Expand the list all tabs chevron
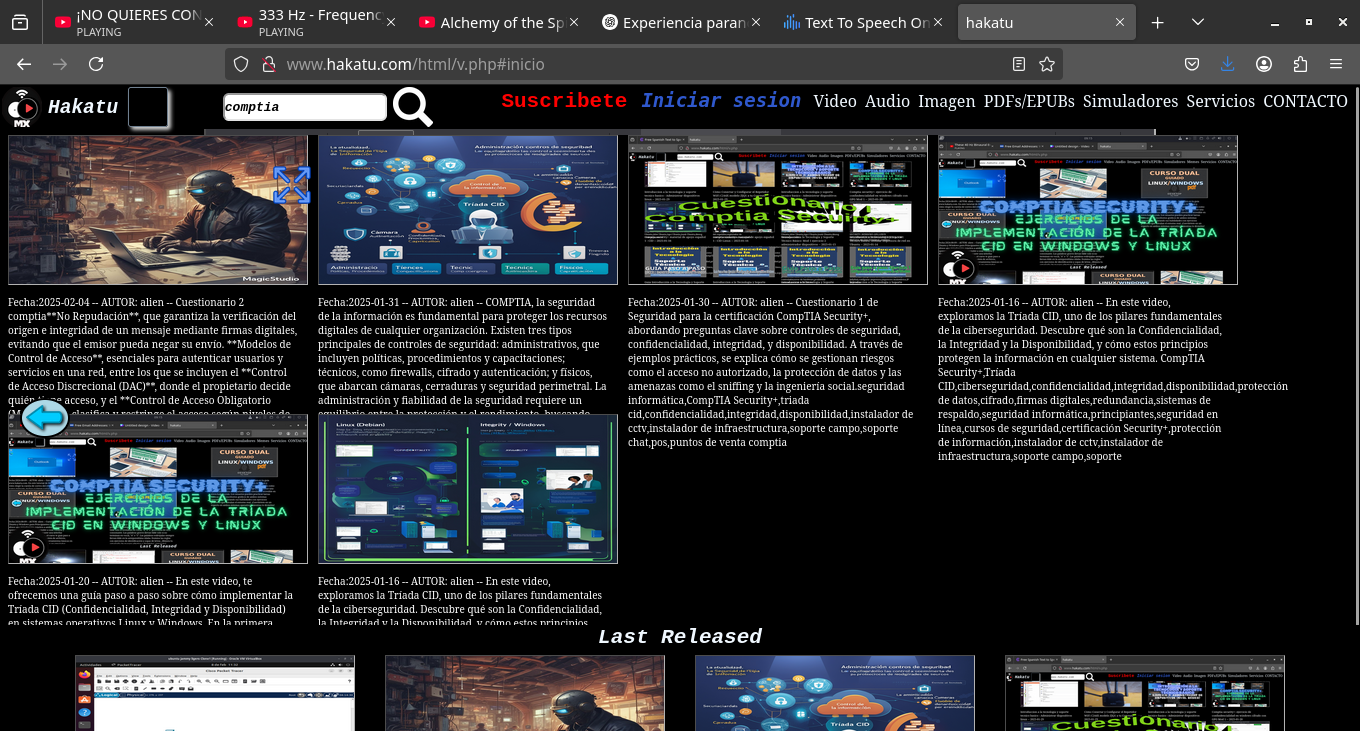This screenshot has height=731, width=1360. (x=1198, y=22)
